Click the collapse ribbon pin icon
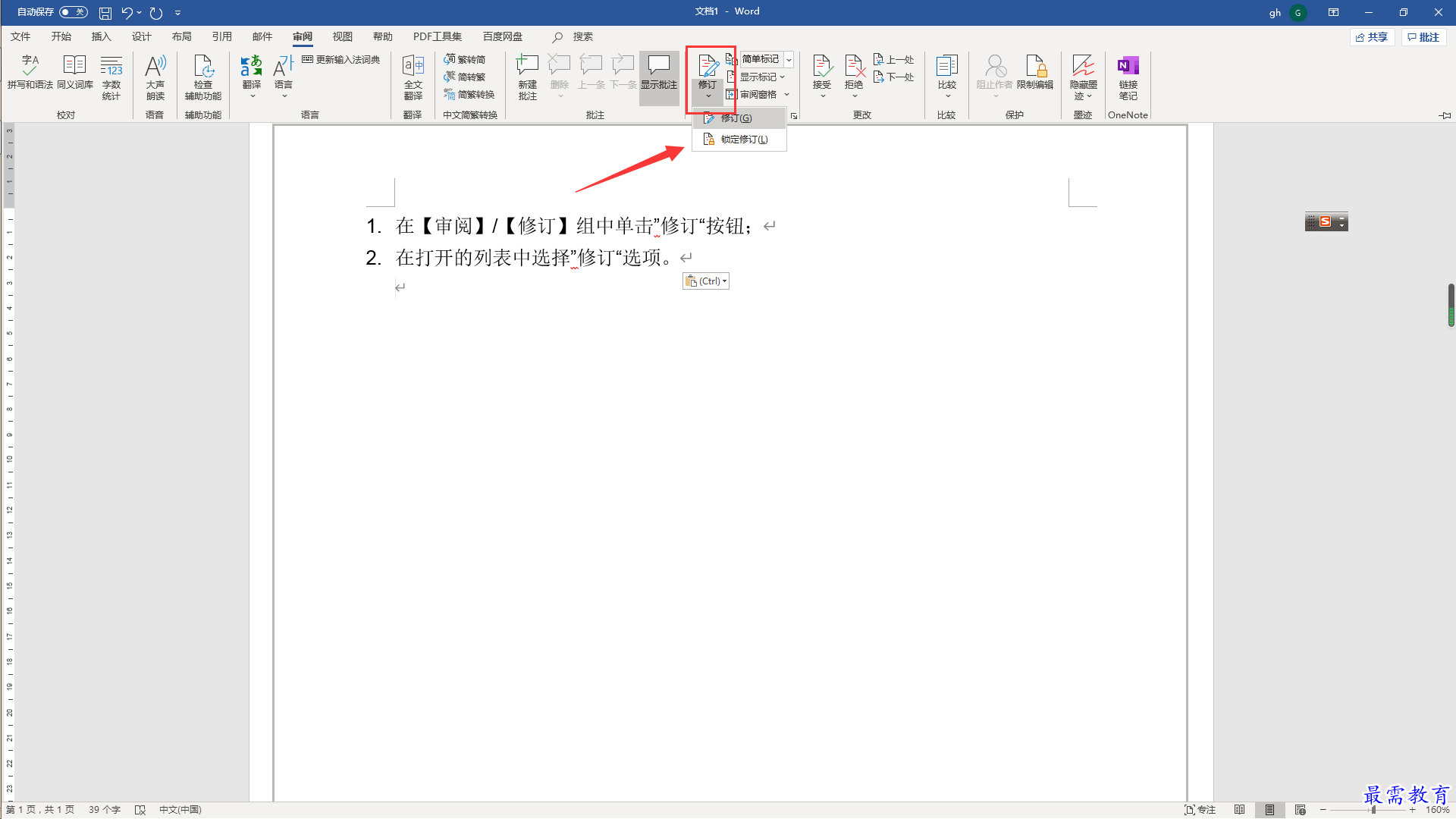 pos(1445,115)
